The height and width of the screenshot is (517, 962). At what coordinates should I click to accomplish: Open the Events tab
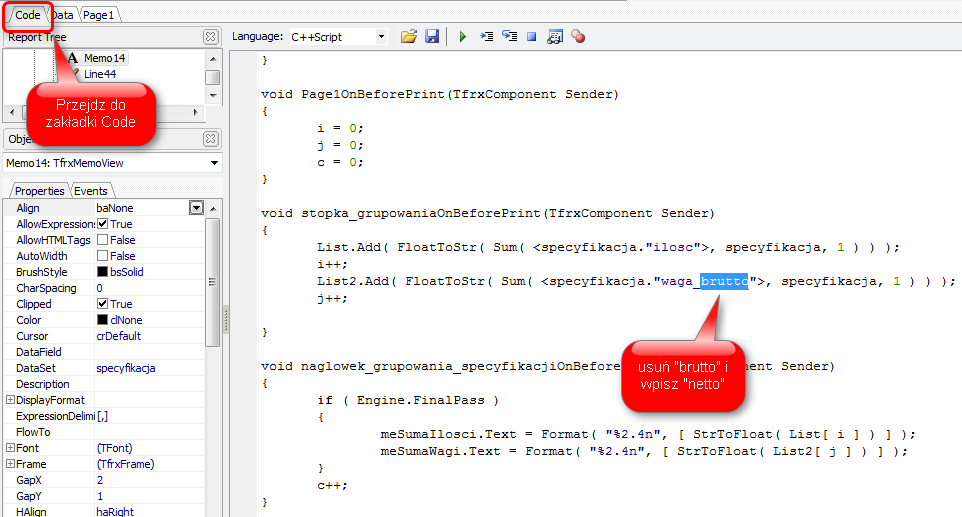[x=91, y=191]
